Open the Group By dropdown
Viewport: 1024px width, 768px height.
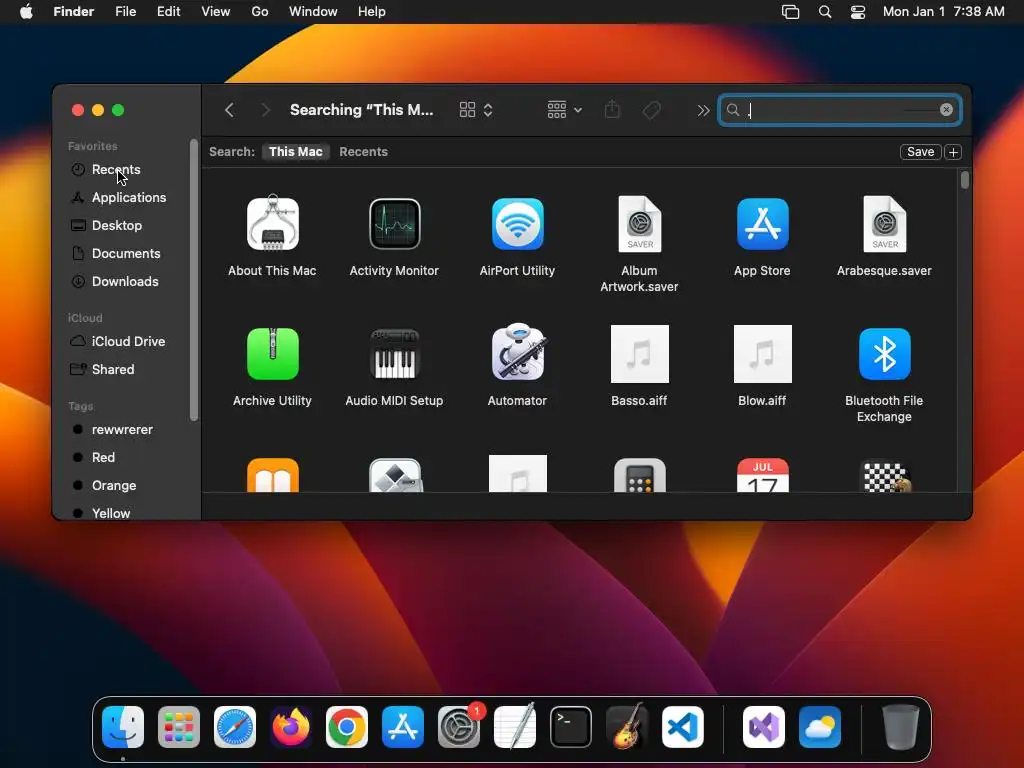(x=564, y=110)
